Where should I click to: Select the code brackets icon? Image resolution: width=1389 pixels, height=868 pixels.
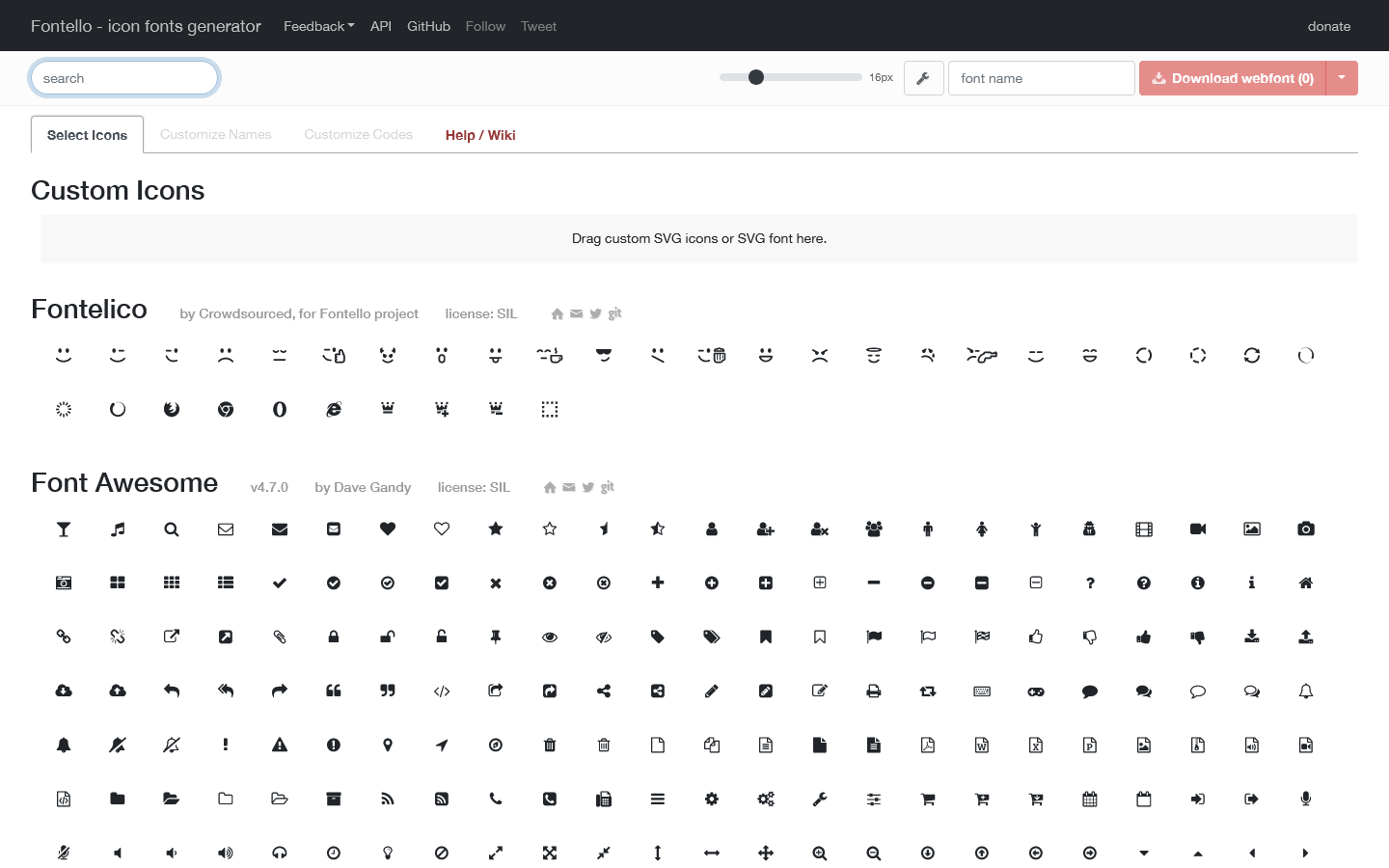(442, 691)
